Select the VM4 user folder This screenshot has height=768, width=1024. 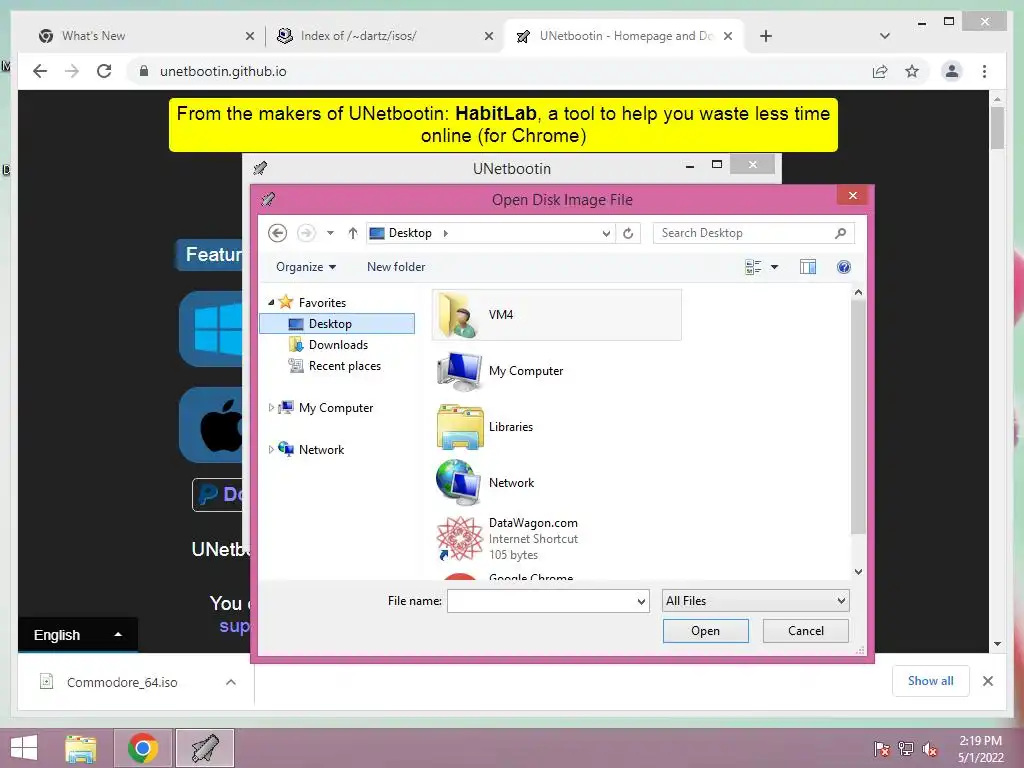coord(556,315)
